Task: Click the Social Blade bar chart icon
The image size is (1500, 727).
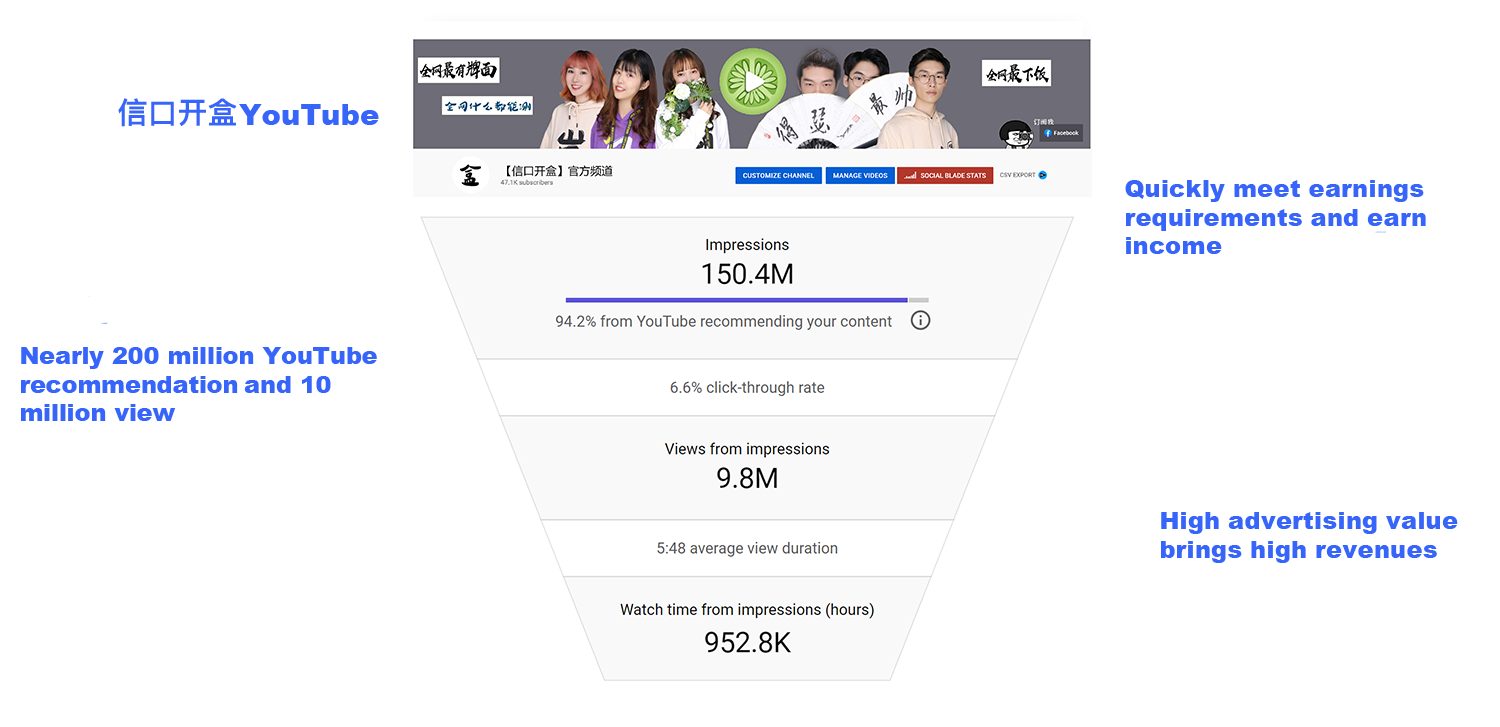Action: point(909,175)
